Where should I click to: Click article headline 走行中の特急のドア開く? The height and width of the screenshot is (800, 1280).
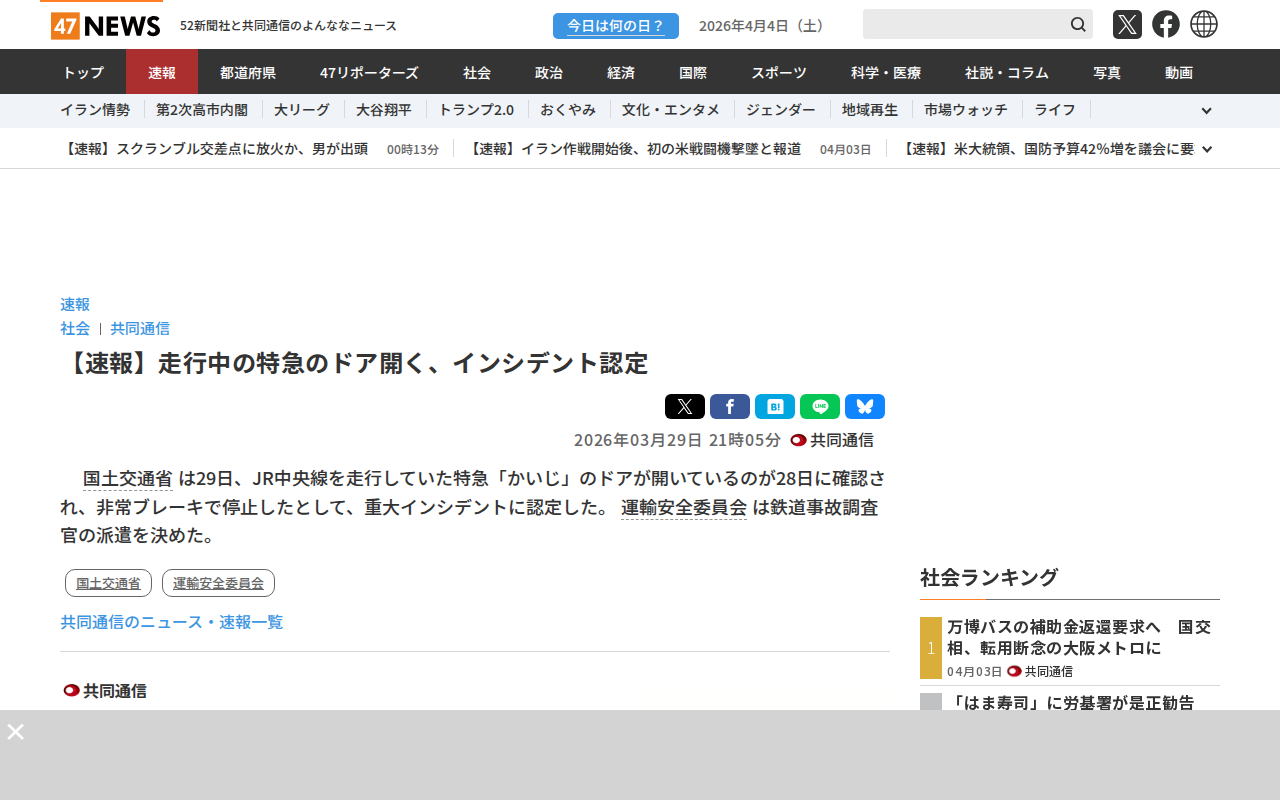pyautogui.click(x=354, y=363)
